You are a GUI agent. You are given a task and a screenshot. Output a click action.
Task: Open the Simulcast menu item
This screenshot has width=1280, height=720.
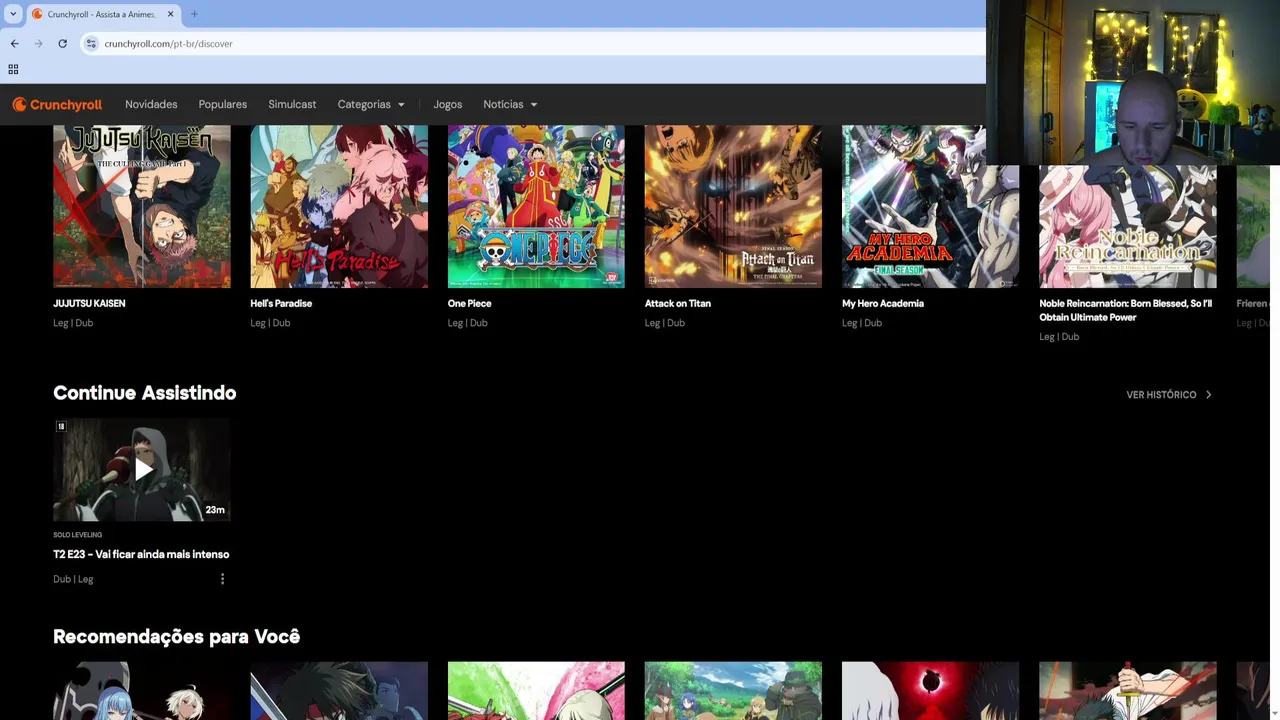pos(292,104)
